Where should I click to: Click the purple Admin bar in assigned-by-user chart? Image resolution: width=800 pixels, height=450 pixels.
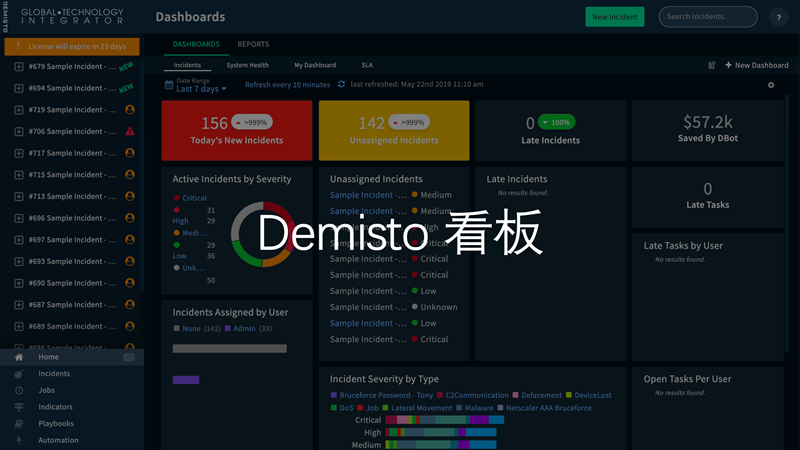tap(186, 380)
